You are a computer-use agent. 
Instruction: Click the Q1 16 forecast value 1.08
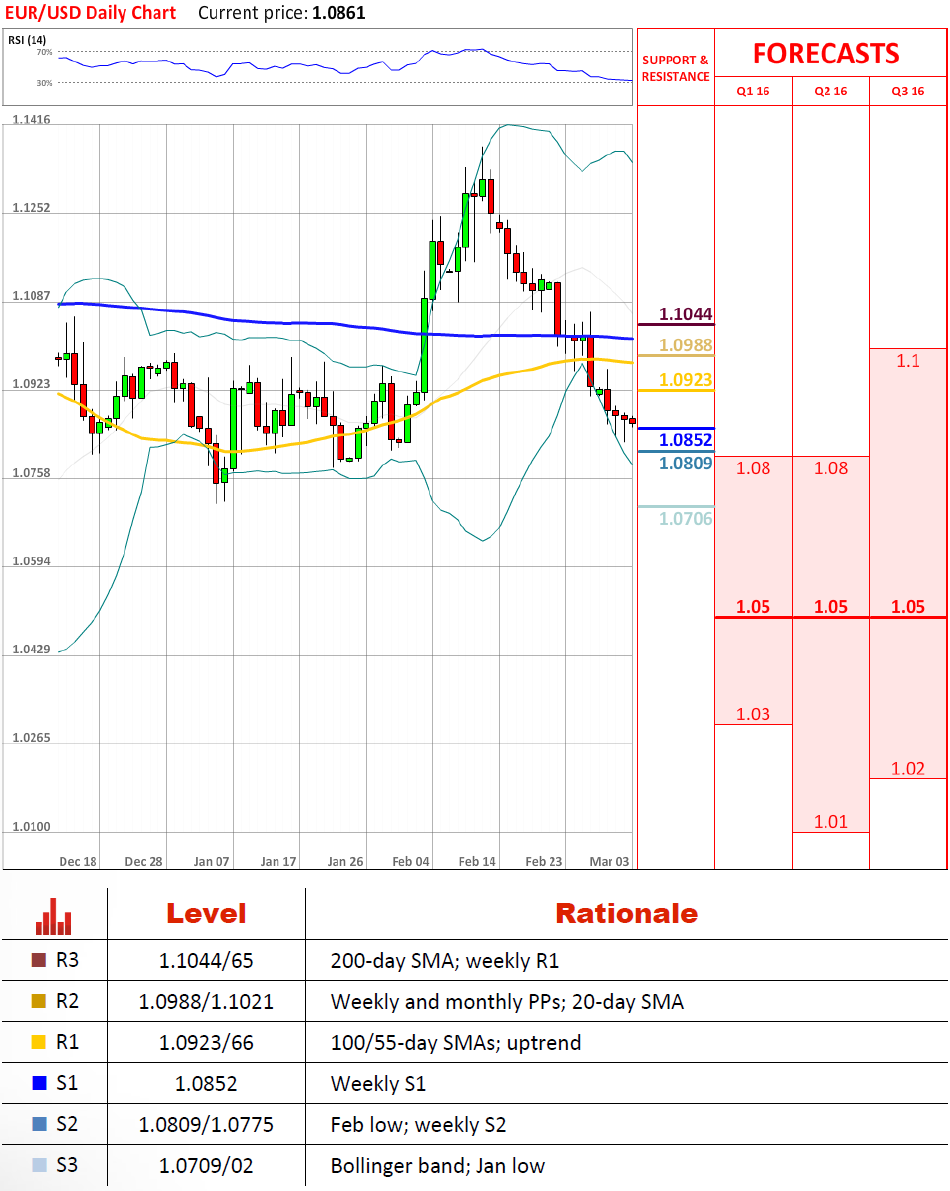tap(753, 468)
